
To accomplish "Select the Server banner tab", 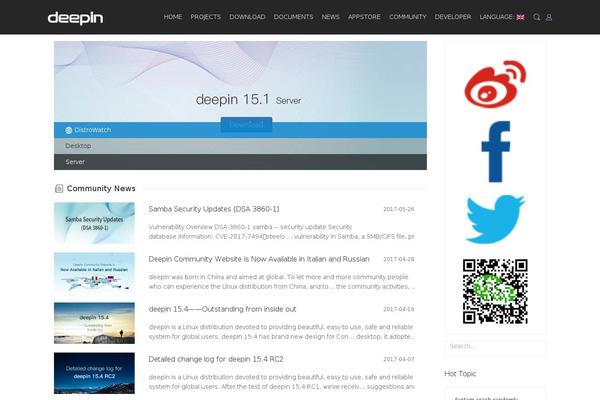I will click(240, 162).
